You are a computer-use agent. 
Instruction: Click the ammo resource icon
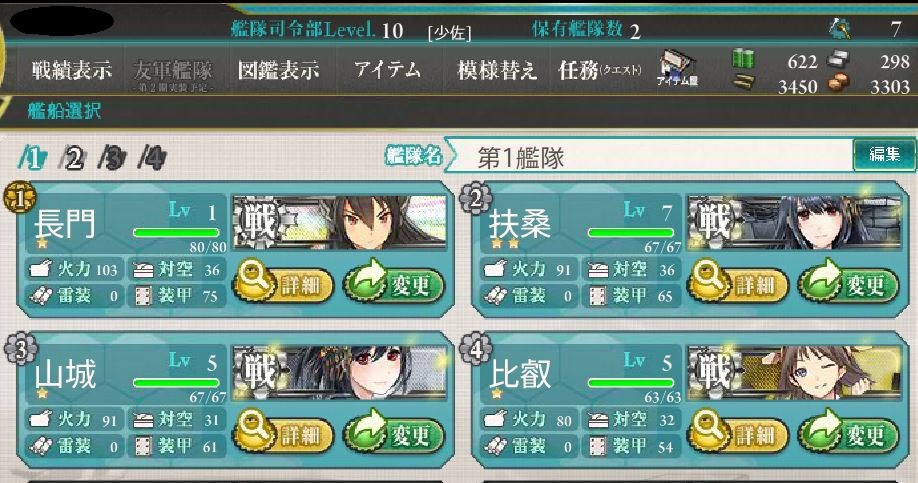(744, 83)
